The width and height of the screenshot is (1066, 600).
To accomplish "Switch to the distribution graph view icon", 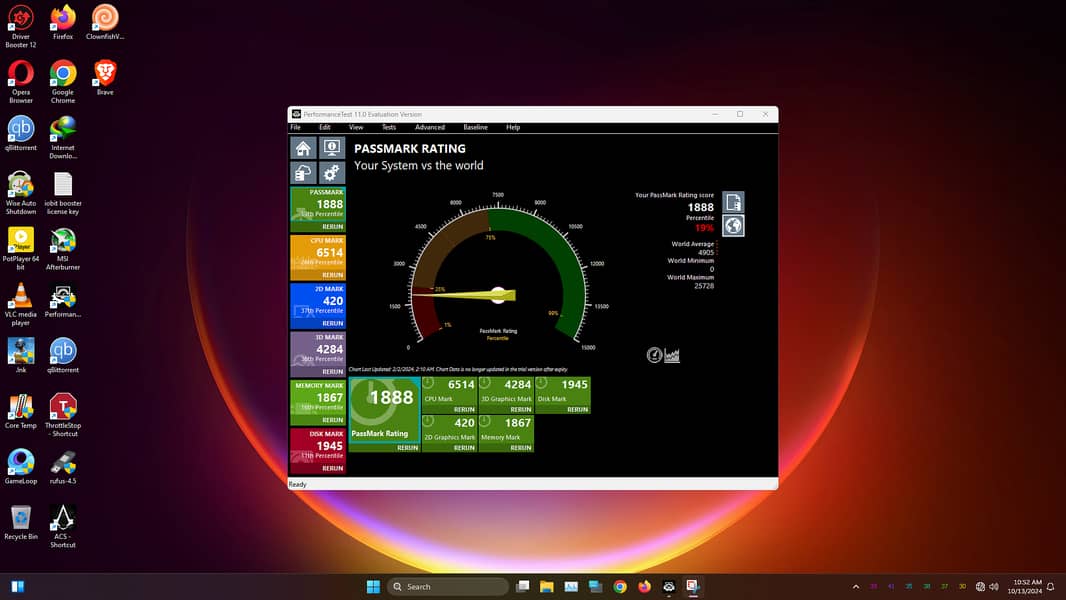I will pos(672,355).
